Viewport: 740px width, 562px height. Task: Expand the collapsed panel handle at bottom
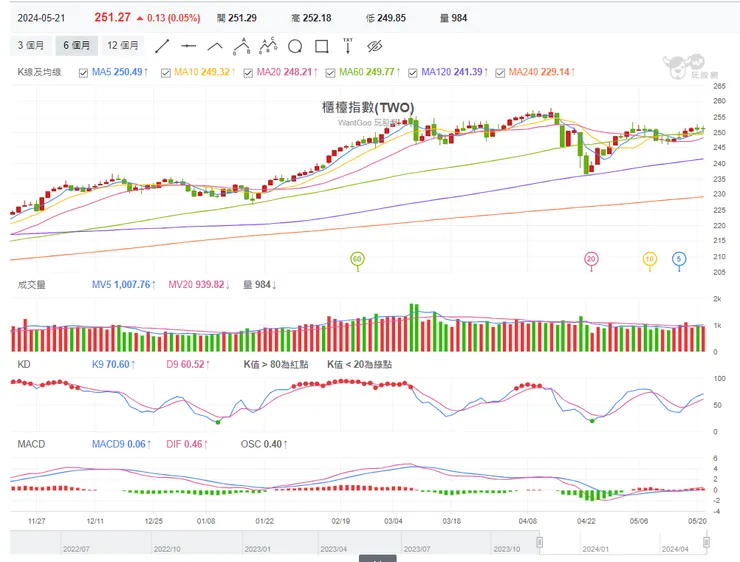coord(376,558)
